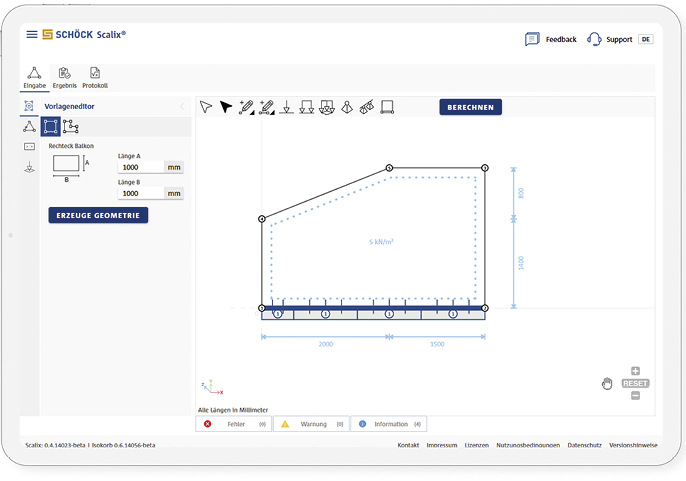The image size is (686, 481).
Task: Expand the Warnung messages panel
Action: point(311,424)
